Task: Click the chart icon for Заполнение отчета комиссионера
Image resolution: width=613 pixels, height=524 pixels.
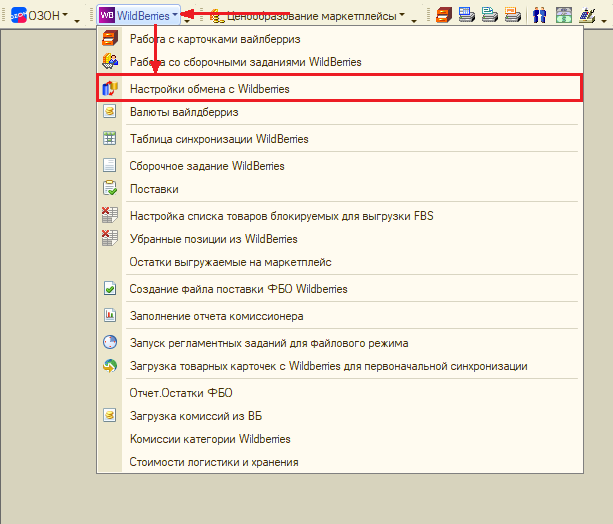Action: coord(110,315)
